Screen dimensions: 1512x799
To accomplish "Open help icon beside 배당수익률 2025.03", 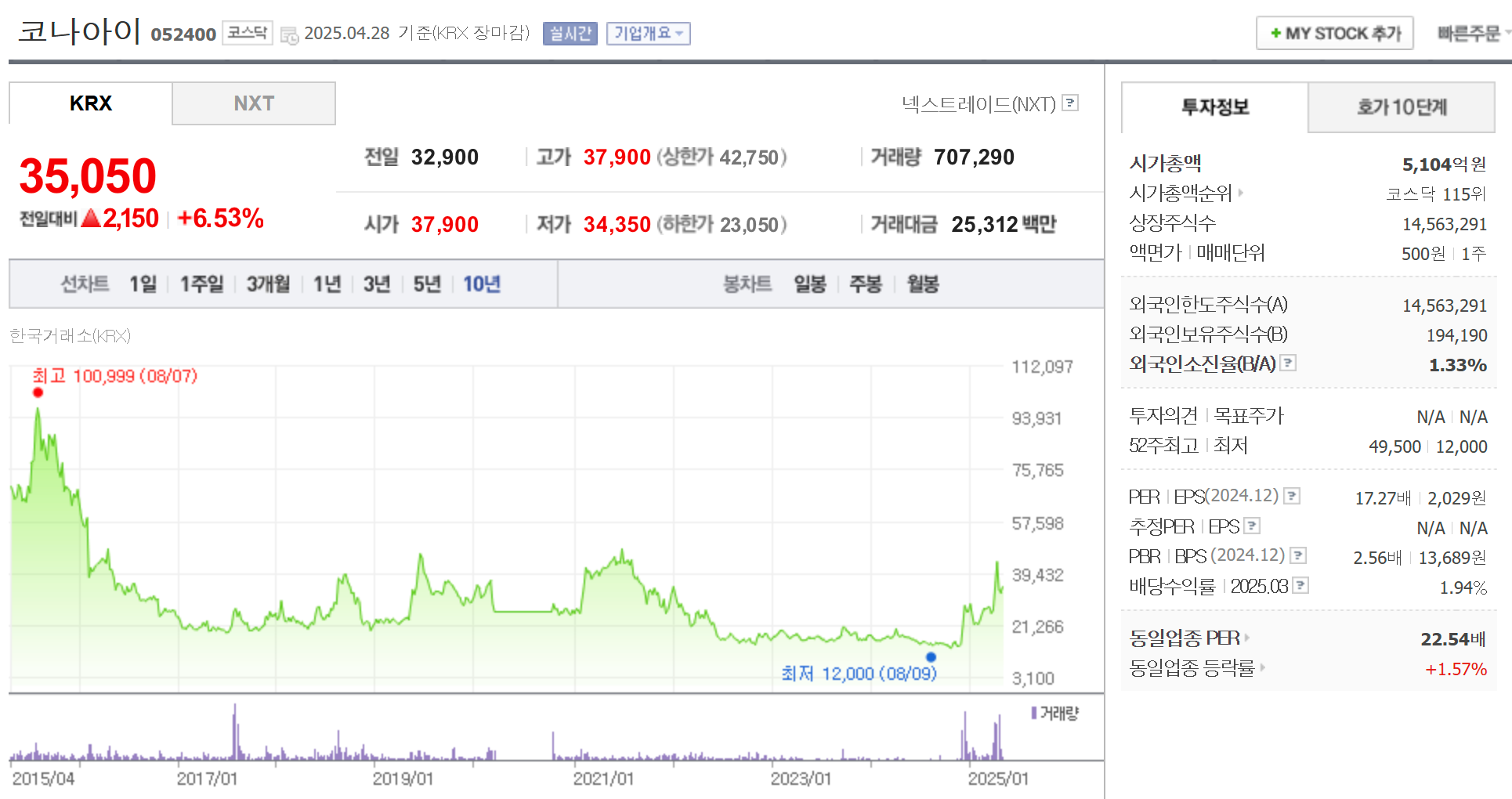I will pyautogui.click(x=1300, y=585).
